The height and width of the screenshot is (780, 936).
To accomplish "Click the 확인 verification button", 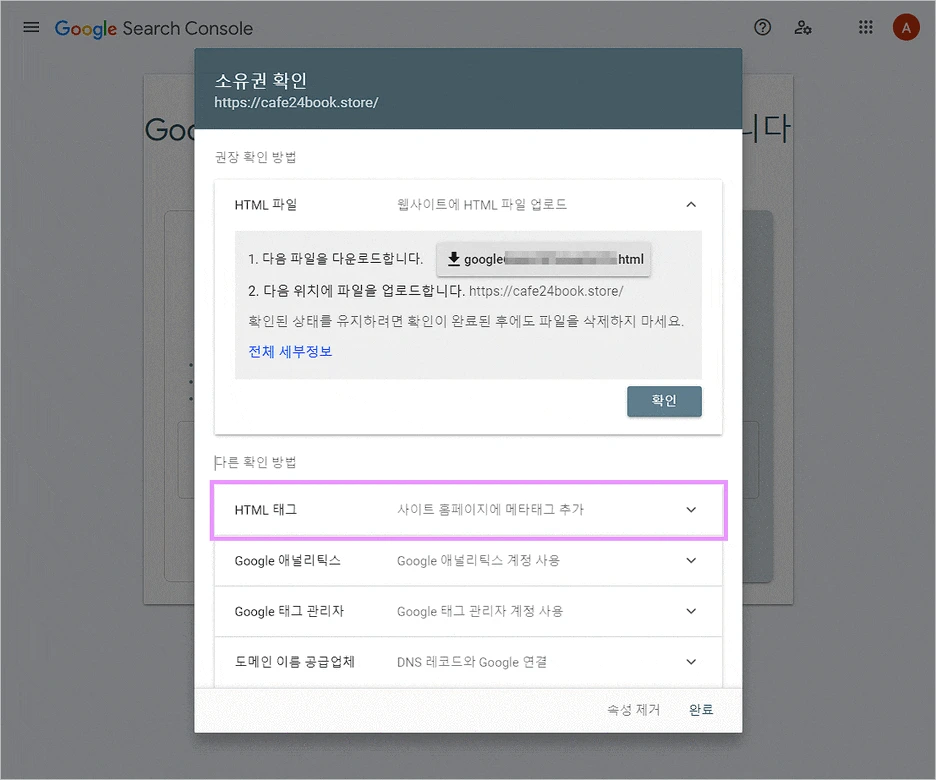I will click(x=664, y=401).
